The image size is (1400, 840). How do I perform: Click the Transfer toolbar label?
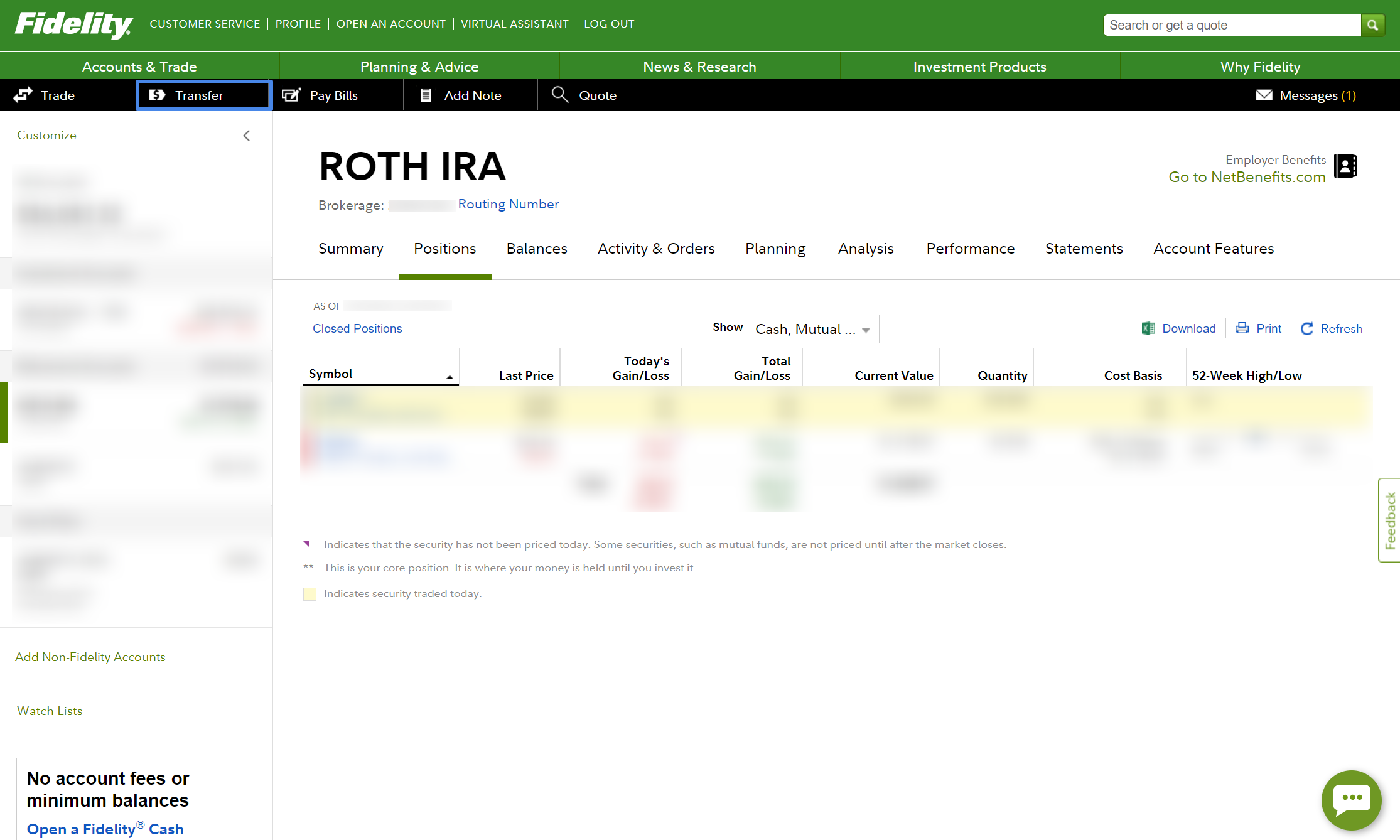tap(199, 95)
